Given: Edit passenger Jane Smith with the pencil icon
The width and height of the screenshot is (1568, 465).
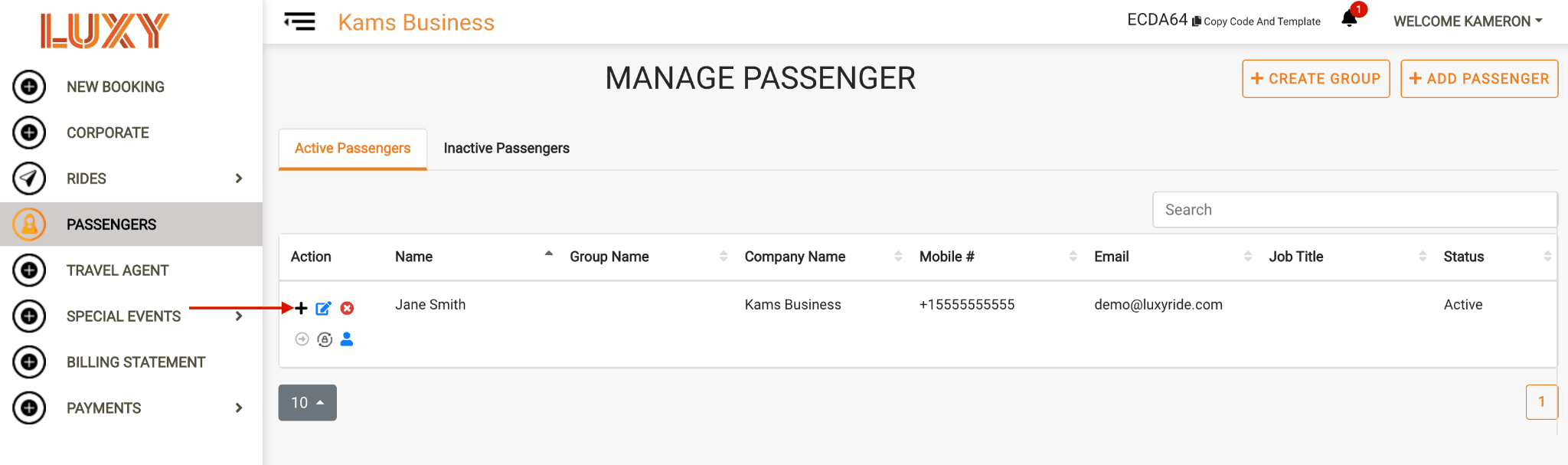Looking at the screenshot, I should (x=324, y=308).
